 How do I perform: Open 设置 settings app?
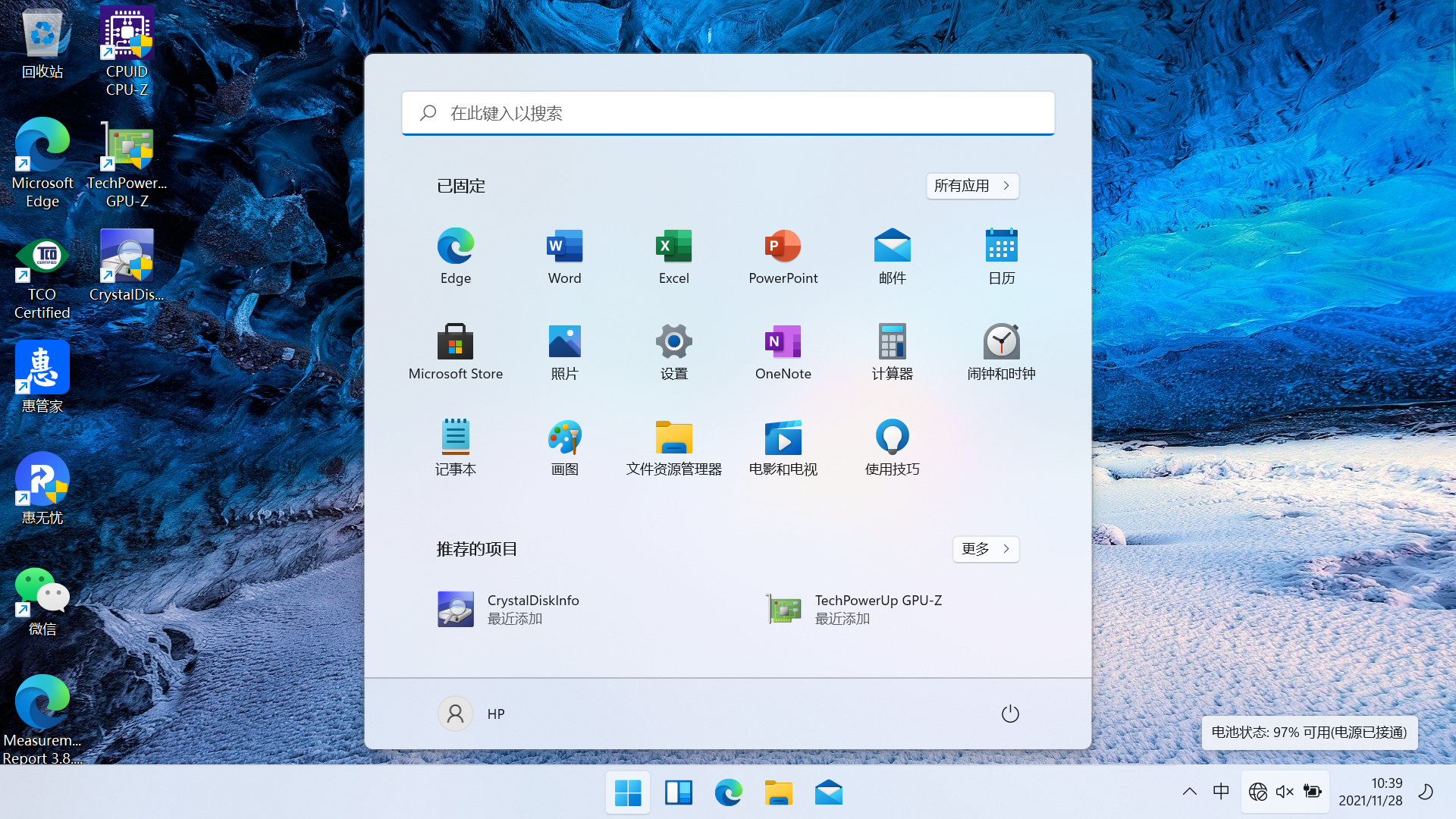tap(674, 352)
